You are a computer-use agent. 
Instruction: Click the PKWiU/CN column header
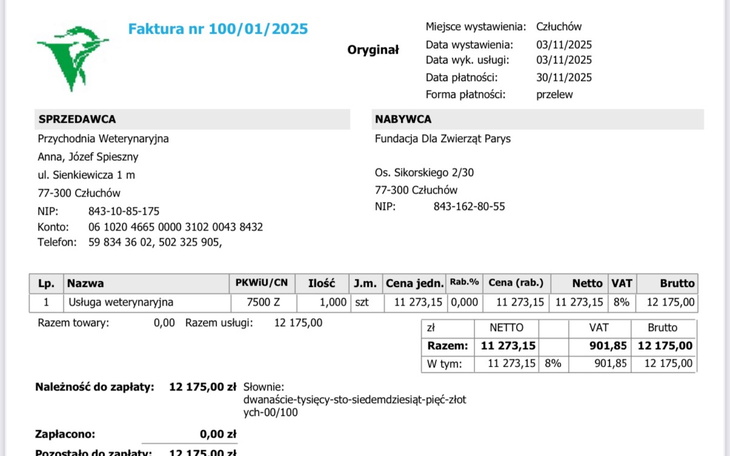coord(261,283)
